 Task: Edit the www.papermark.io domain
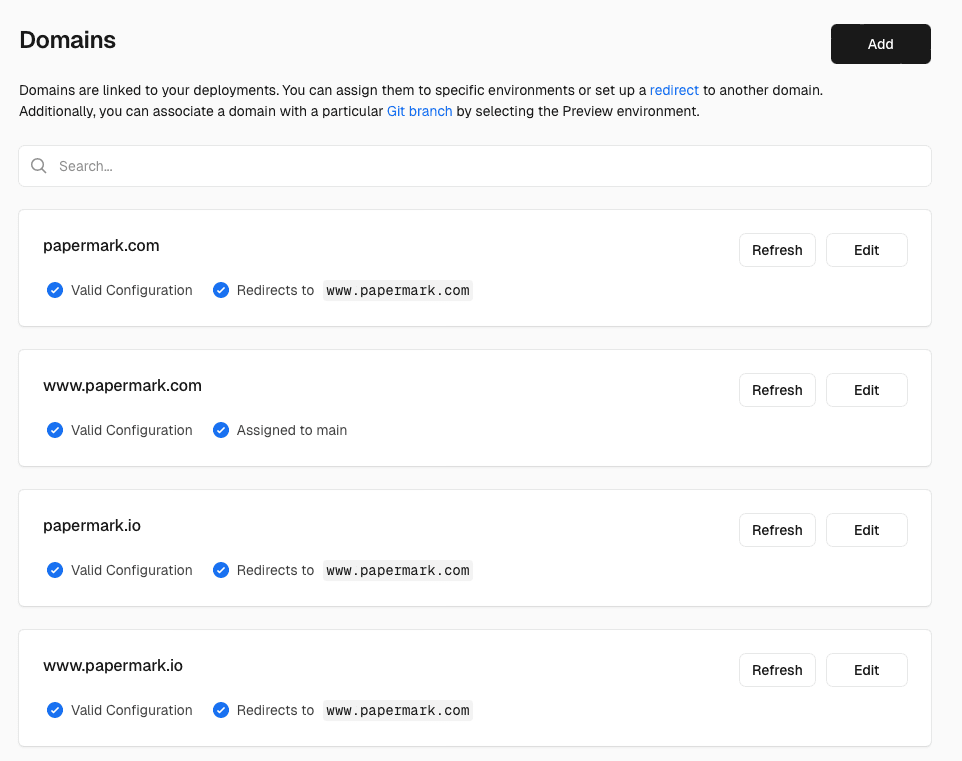pyautogui.click(x=866, y=670)
